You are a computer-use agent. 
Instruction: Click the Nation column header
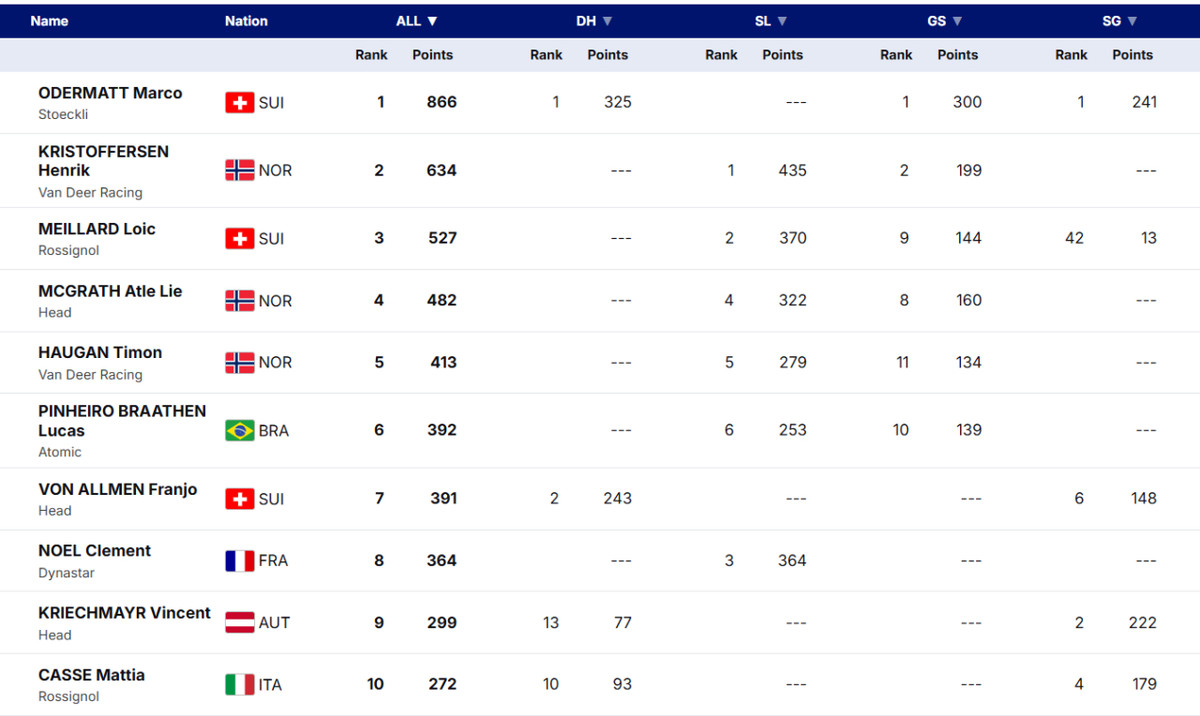pos(246,21)
